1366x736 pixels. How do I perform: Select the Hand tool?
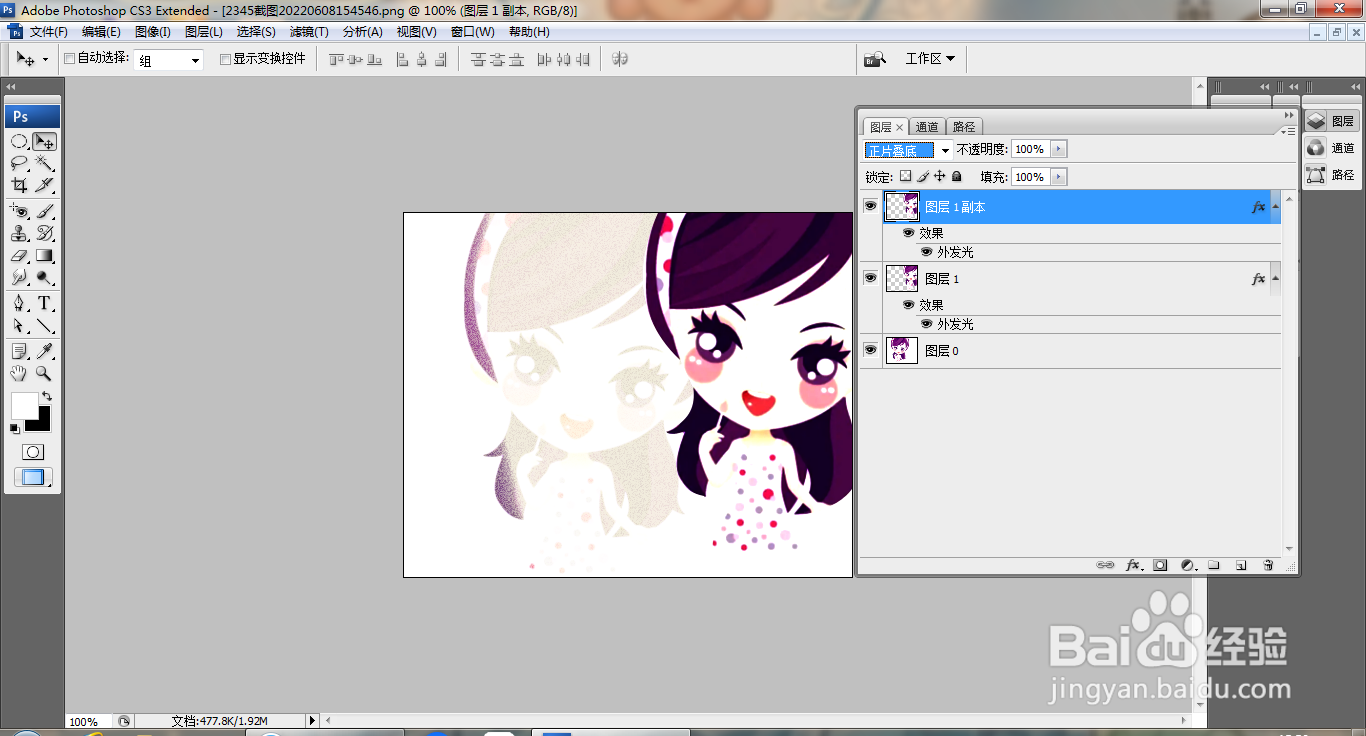[x=19, y=373]
